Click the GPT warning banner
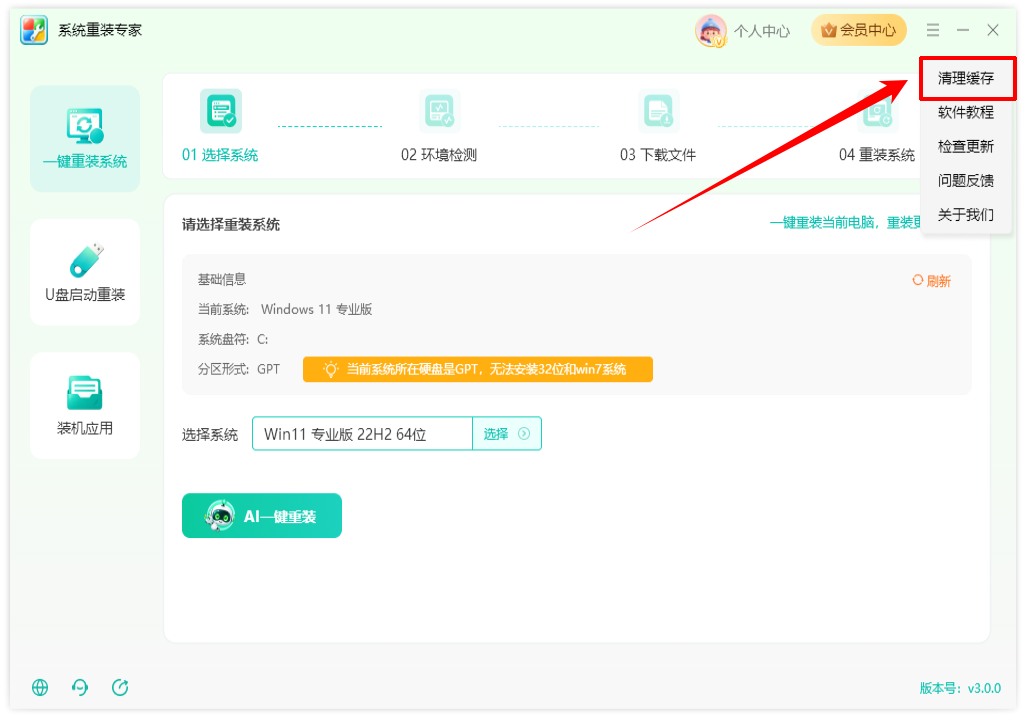1022x720 pixels. tap(478, 369)
